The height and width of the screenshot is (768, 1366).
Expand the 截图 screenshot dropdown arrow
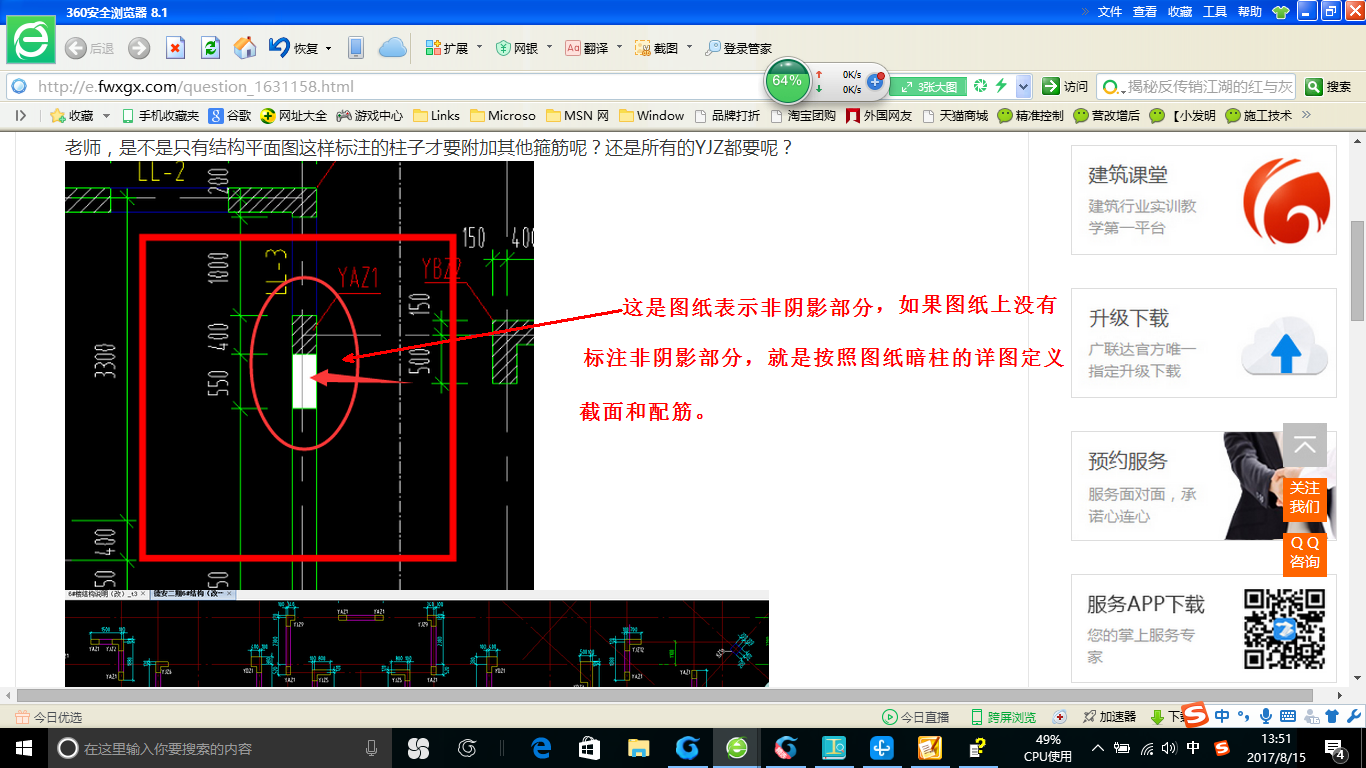coord(689,48)
